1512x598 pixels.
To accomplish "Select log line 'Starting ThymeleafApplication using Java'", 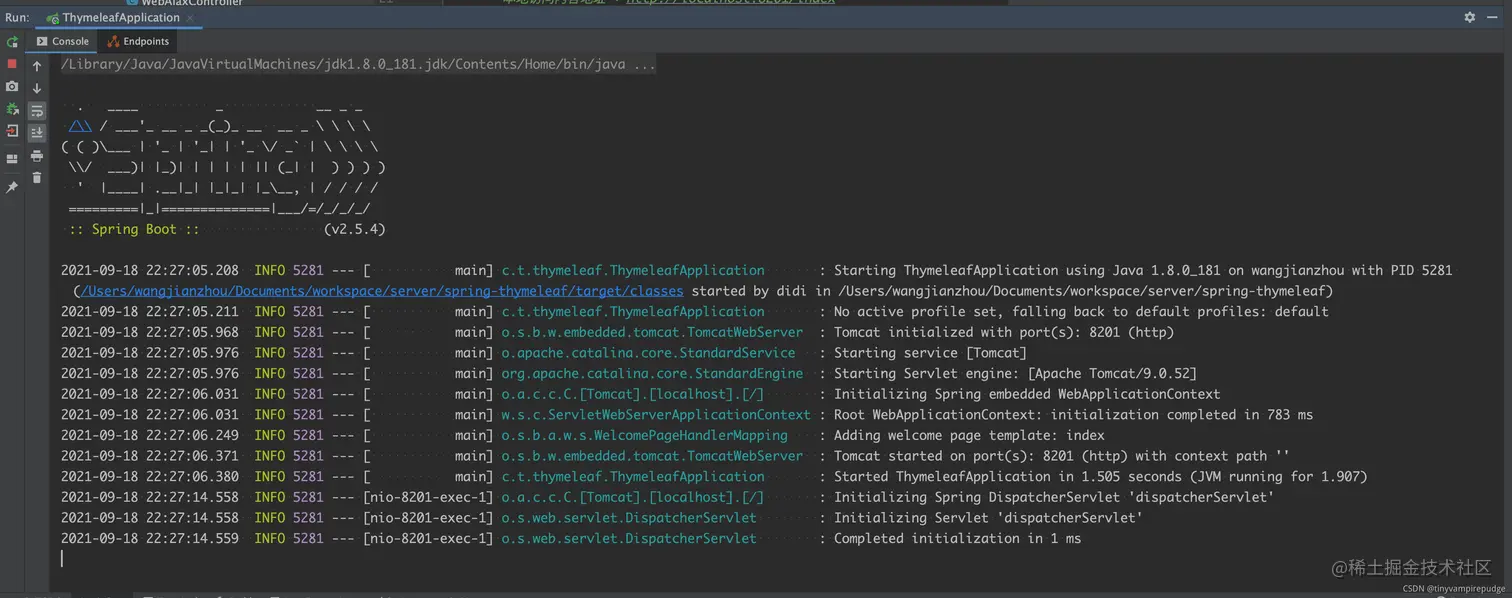I will (x=1143, y=270).
